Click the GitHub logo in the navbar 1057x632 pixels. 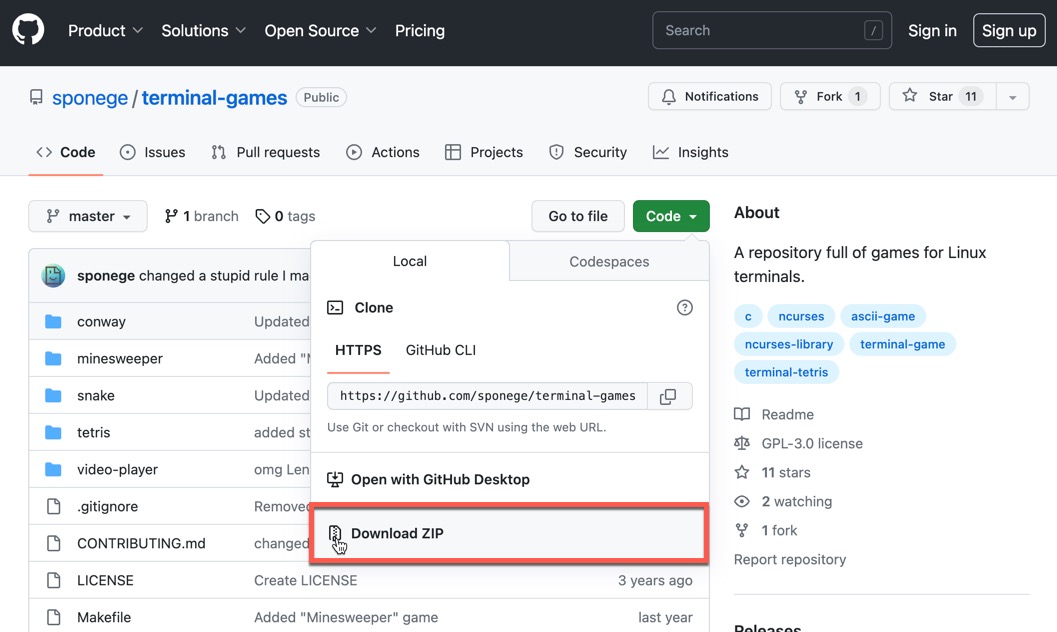click(x=27, y=29)
